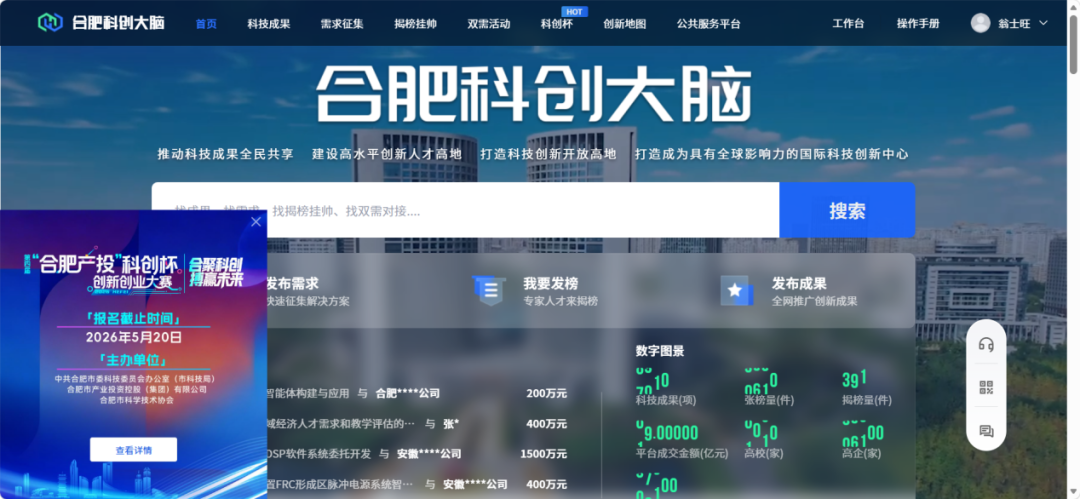The image size is (1080, 499).
Task: Go to 创新地图
Action: click(x=625, y=24)
